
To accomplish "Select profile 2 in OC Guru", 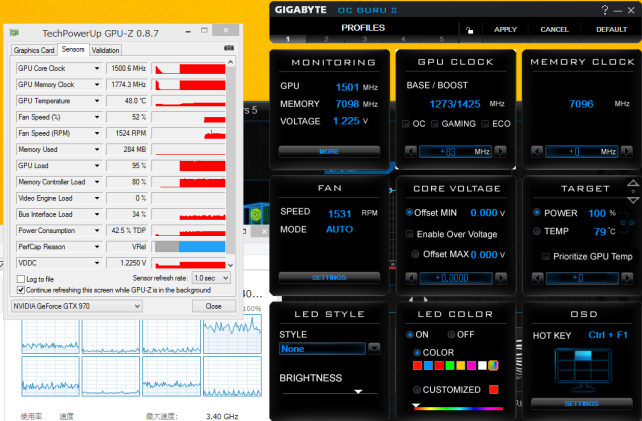I will click(326, 39).
